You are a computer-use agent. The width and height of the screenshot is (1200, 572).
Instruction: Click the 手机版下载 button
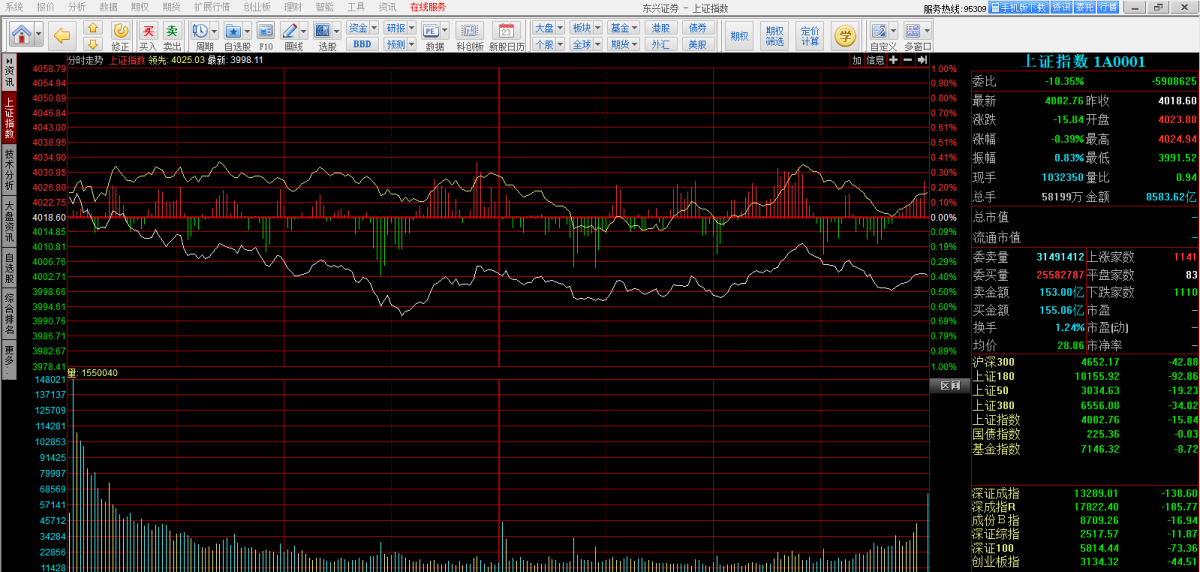click(1018, 7)
